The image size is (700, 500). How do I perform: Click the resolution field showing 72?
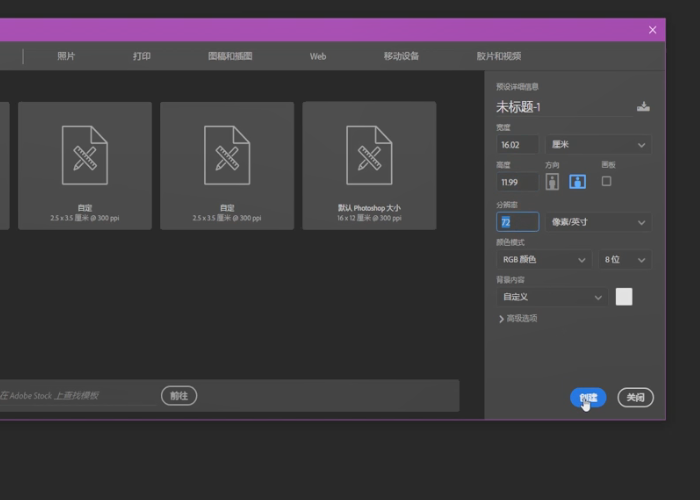click(x=517, y=222)
